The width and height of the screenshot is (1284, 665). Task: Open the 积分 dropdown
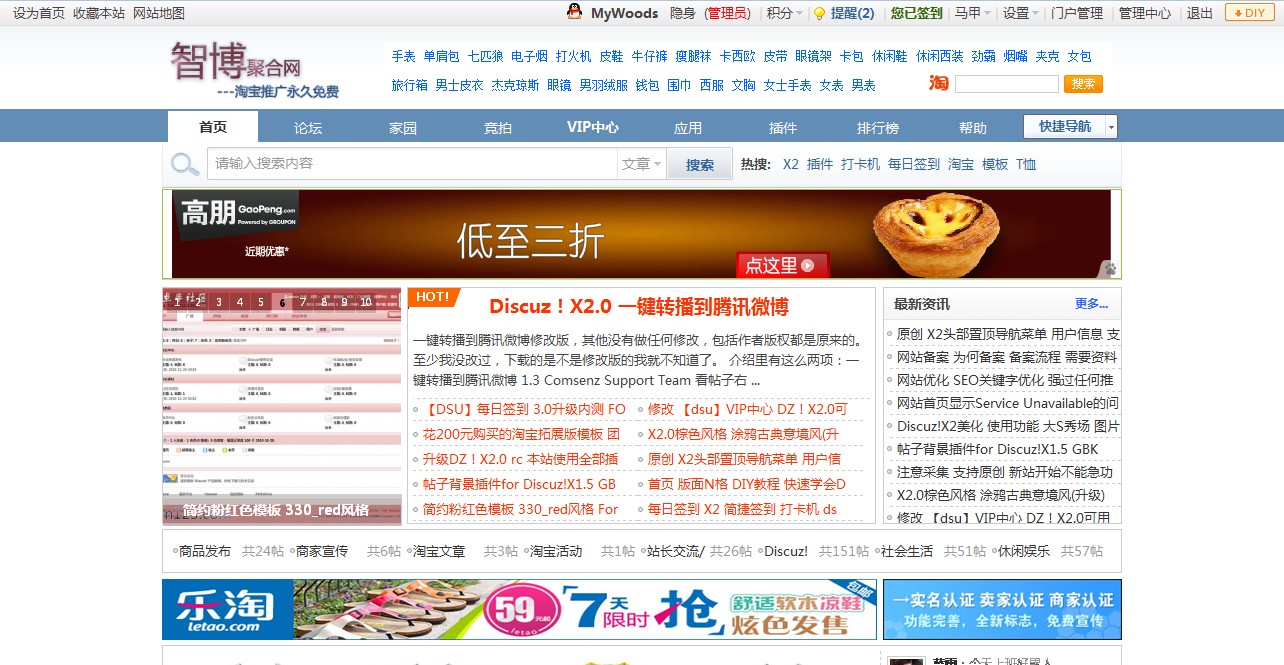(x=784, y=13)
